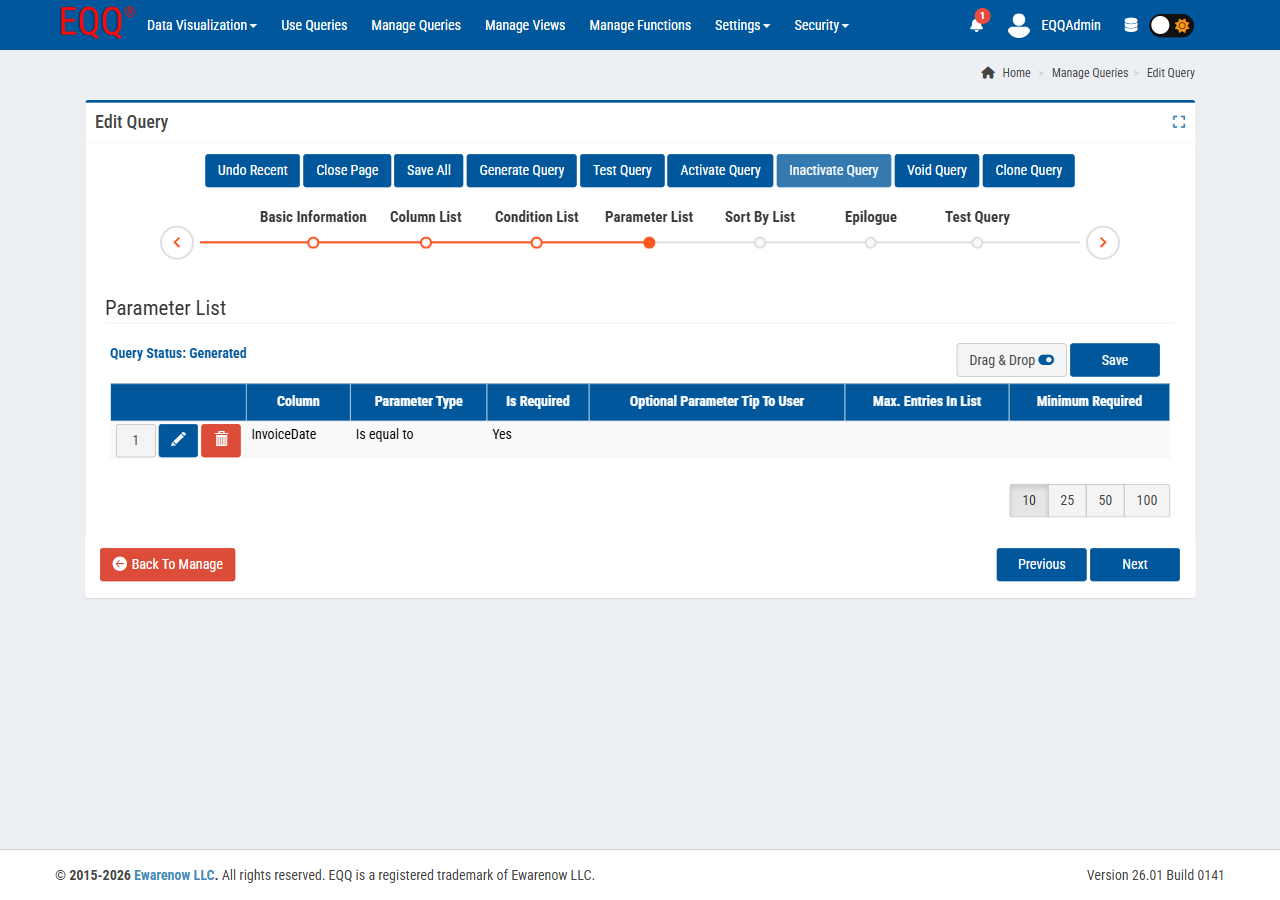Open the Data Visualization dropdown

201,25
